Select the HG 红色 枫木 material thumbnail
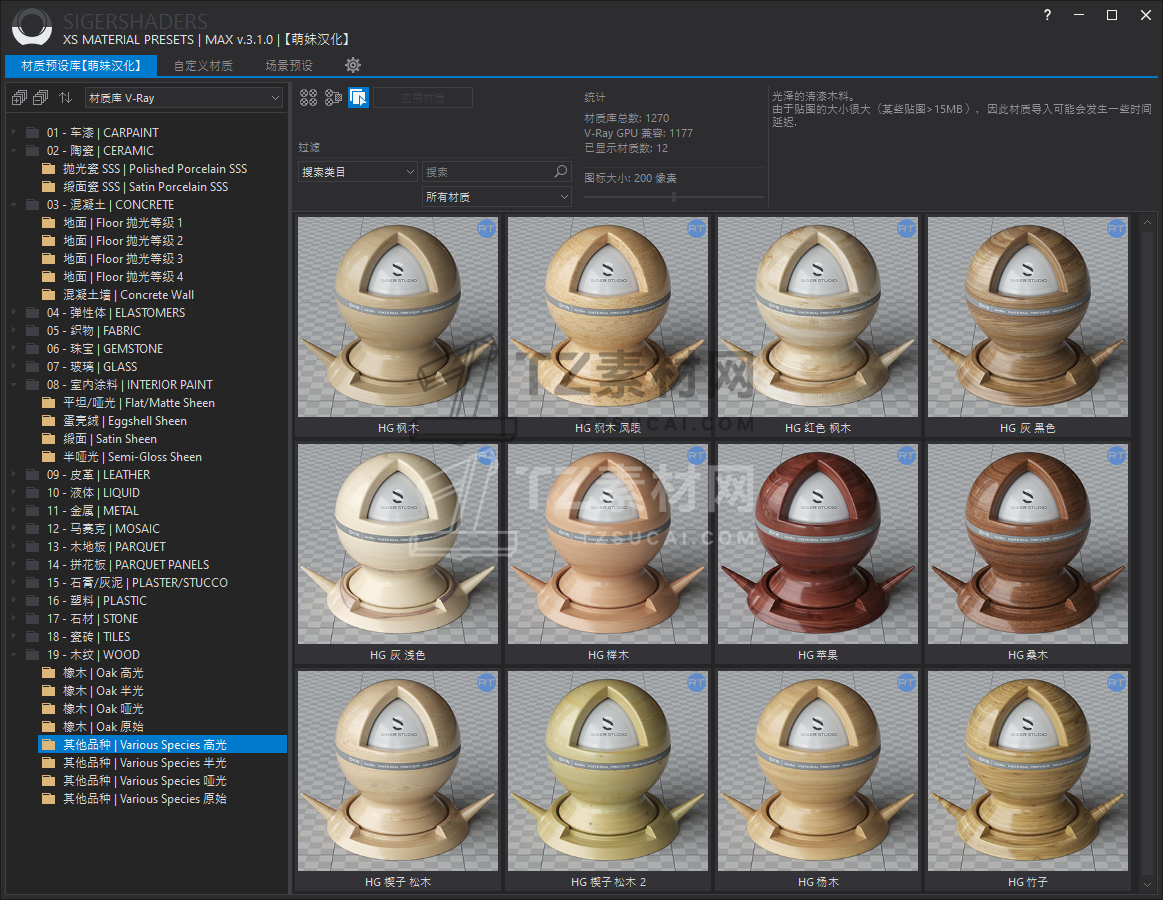 (x=817, y=317)
